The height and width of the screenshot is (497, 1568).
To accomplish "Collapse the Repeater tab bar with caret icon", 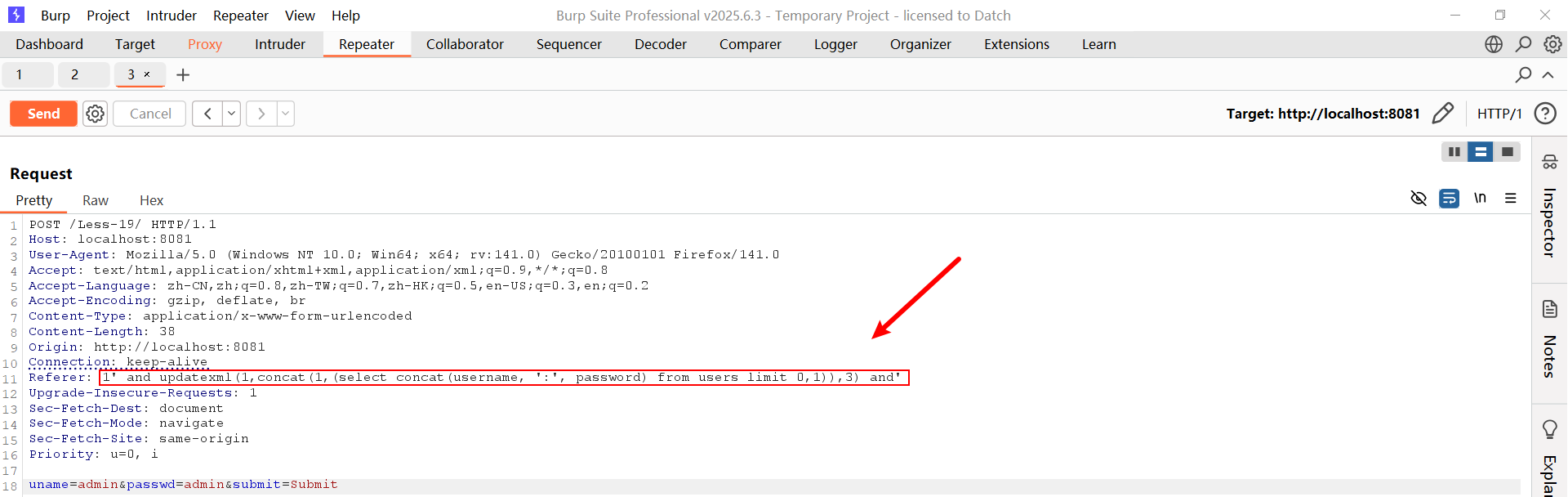I will [1548, 74].
